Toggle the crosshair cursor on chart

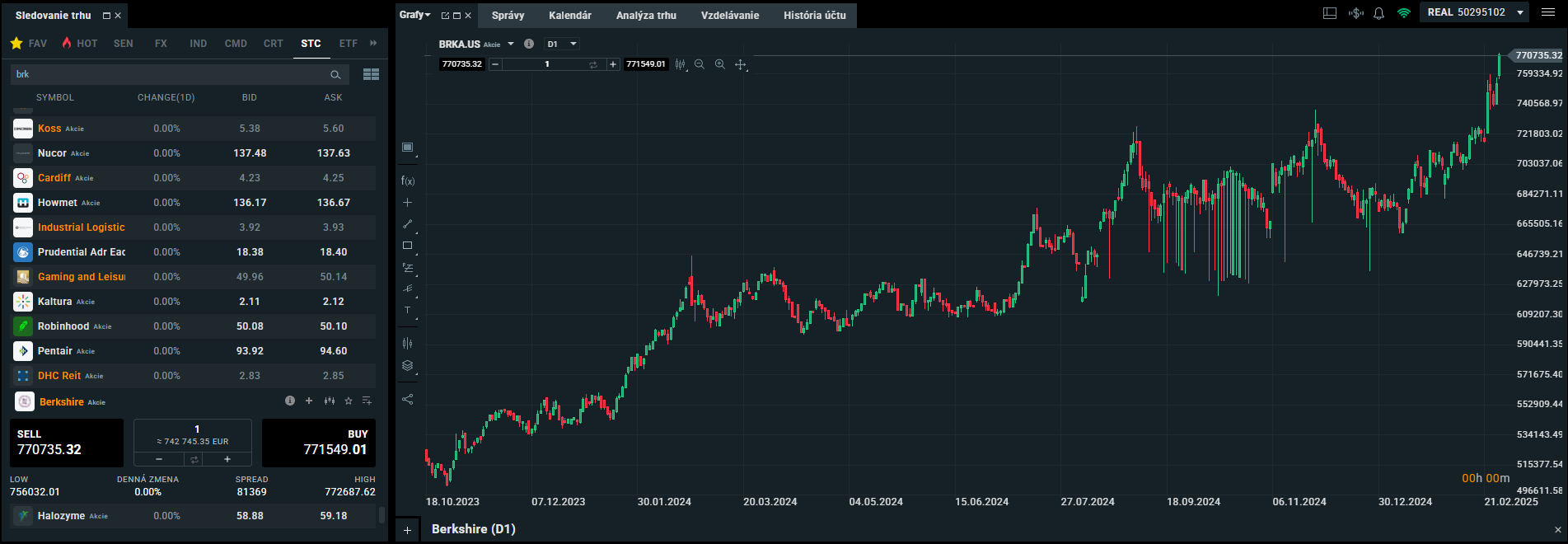coord(740,64)
